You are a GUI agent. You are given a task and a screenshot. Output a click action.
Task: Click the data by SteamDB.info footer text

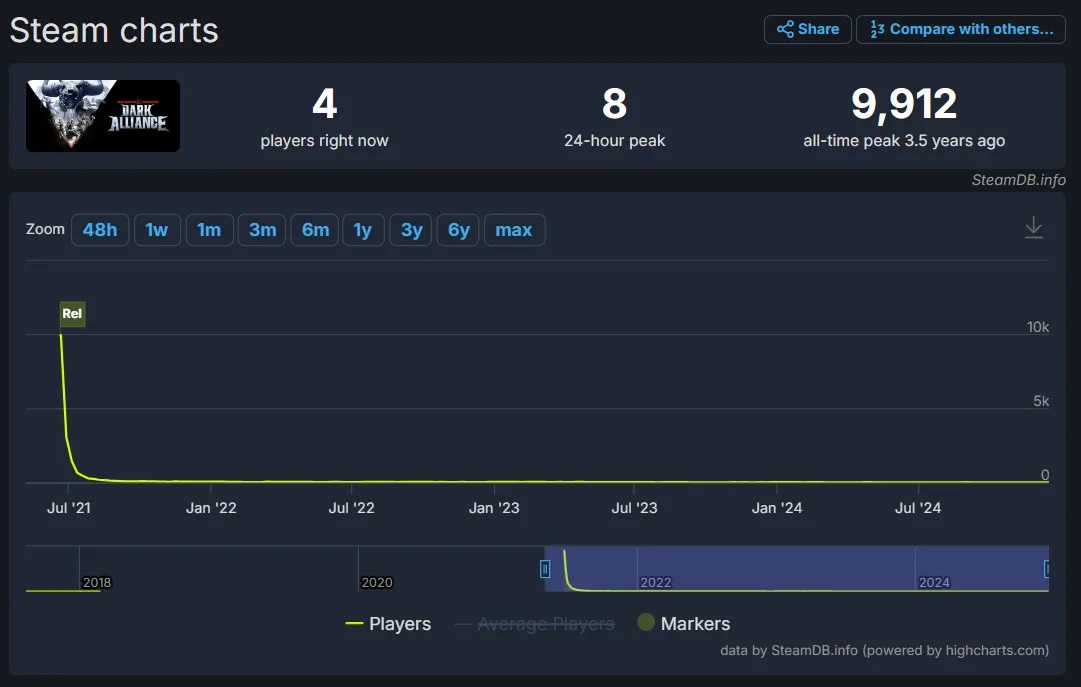[885, 650]
